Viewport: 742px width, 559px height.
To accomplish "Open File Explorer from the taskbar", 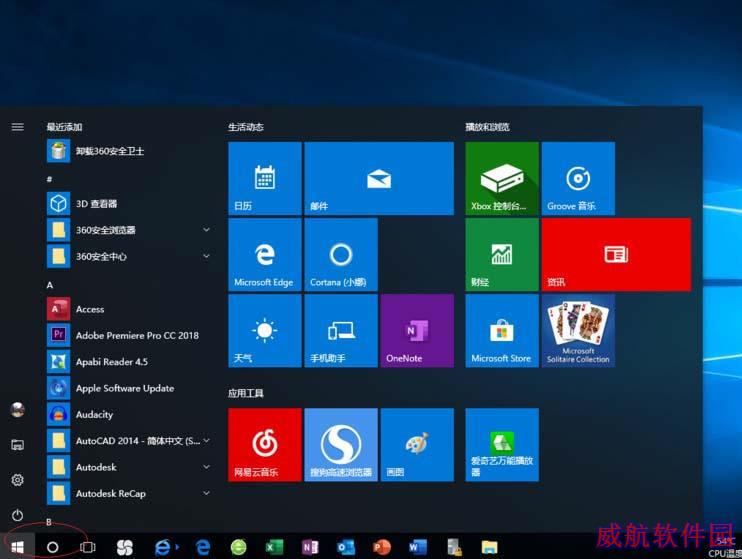I will [489, 547].
